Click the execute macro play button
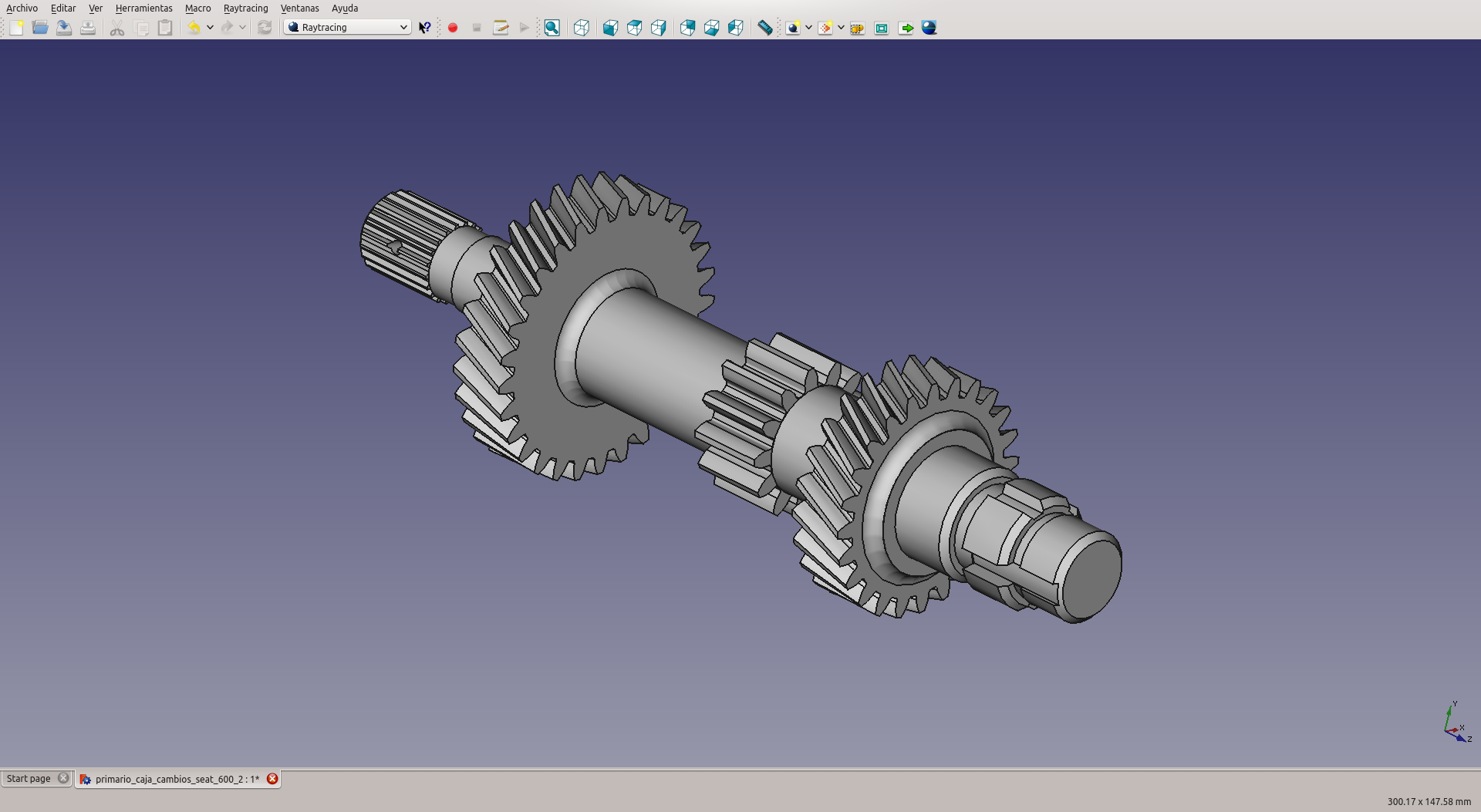The width and height of the screenshot is (1481, 812). pos(525,28)
